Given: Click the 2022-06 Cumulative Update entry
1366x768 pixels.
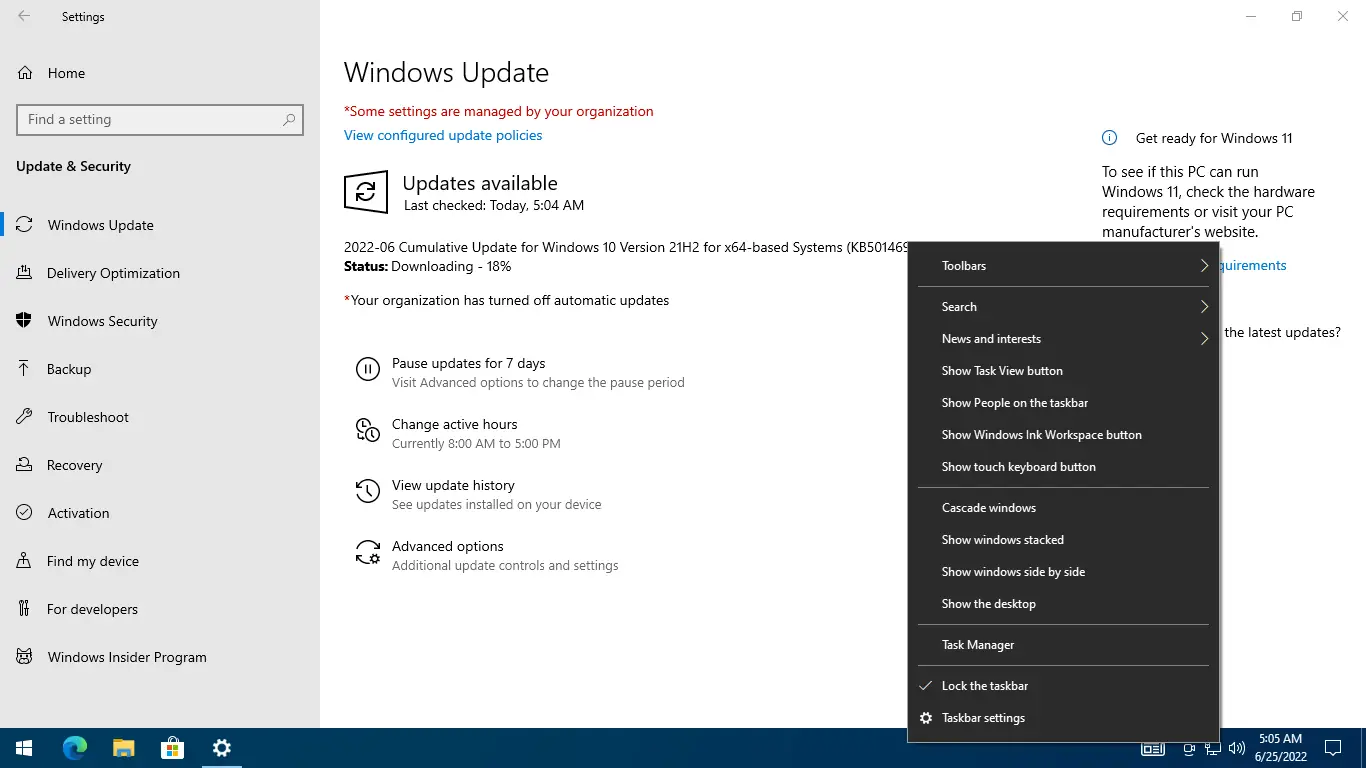Looking at the screenshot, I should pyautogui.click(x=626, y=247).
